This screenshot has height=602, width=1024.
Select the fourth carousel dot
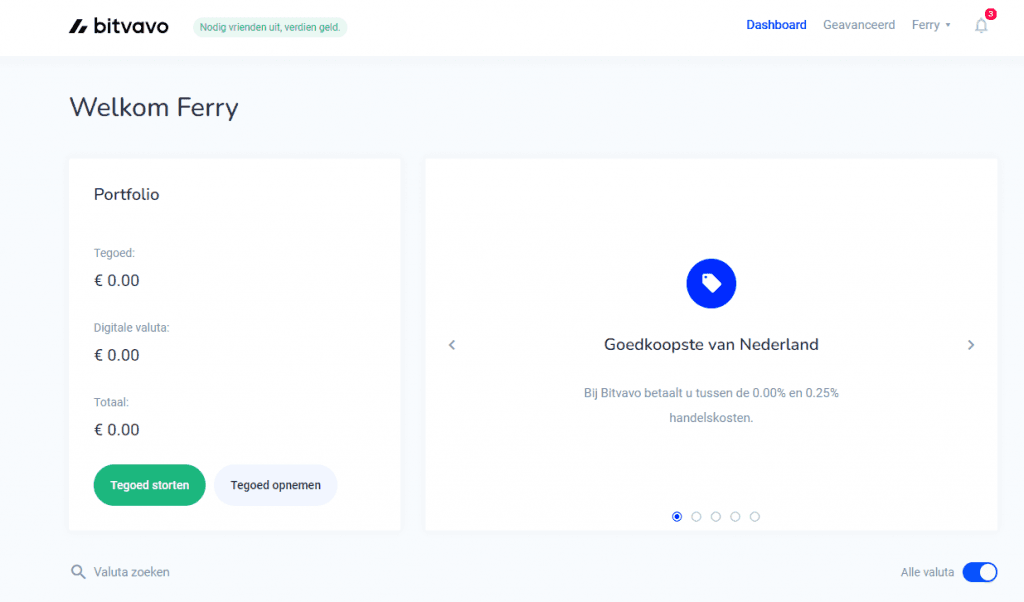735,517
